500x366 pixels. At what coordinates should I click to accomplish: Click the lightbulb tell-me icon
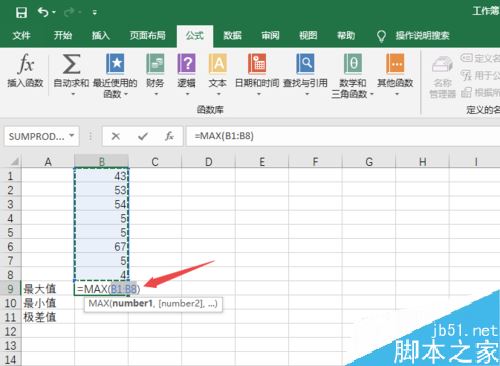coord(381,36)
